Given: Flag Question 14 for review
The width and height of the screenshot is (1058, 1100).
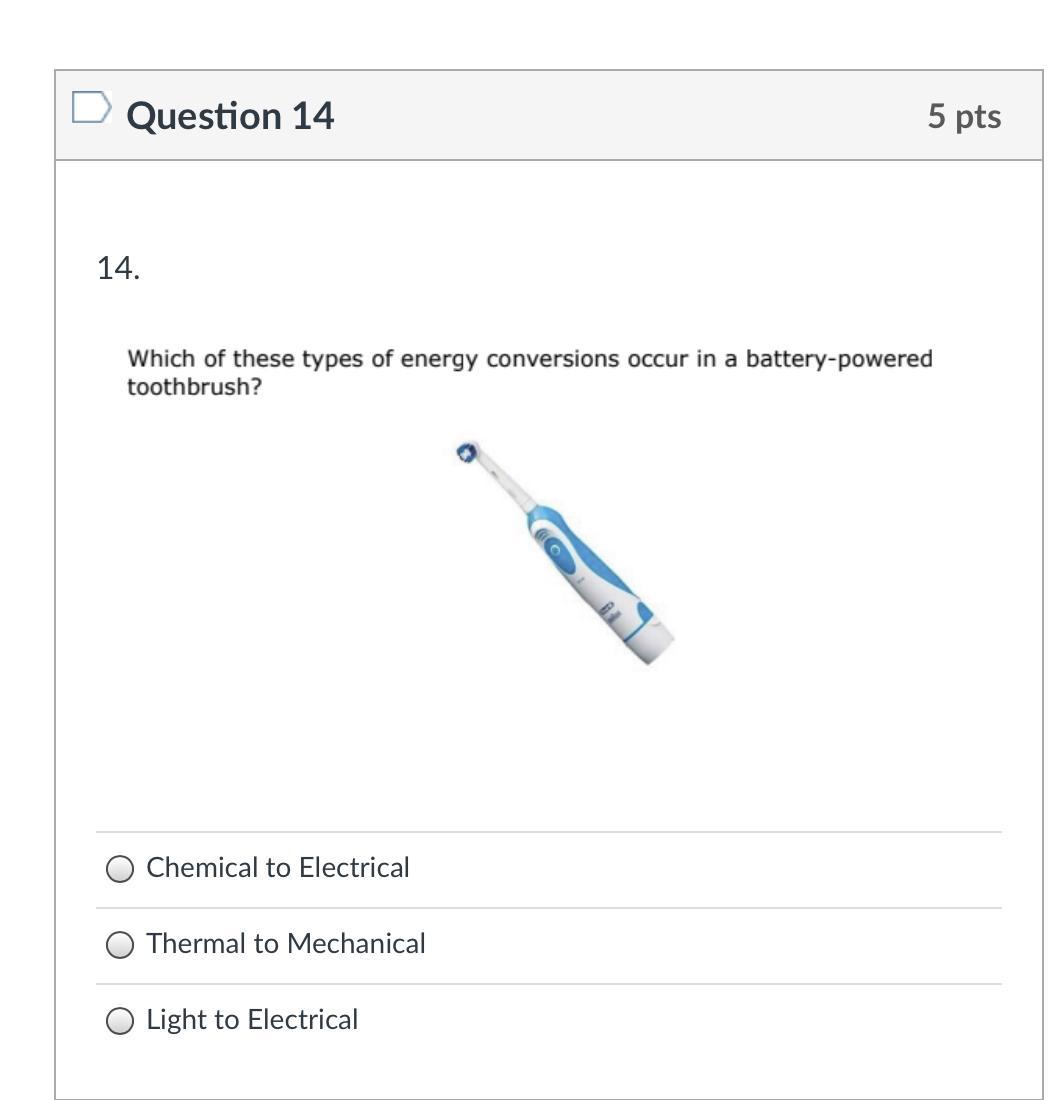Looking at the screenshot, I should (x=90, y=108).
